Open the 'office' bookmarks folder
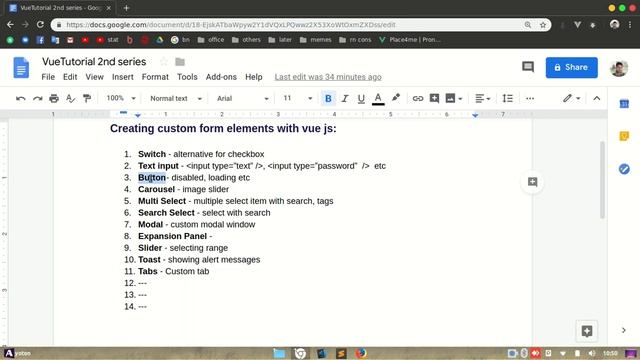 pyautogui.click(x=211, y=40)
